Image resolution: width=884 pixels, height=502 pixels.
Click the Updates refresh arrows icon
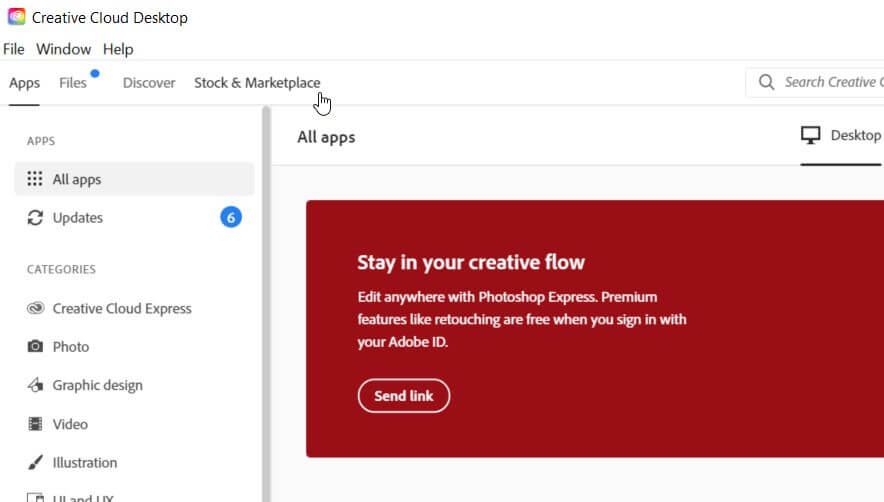pos(35,218)
